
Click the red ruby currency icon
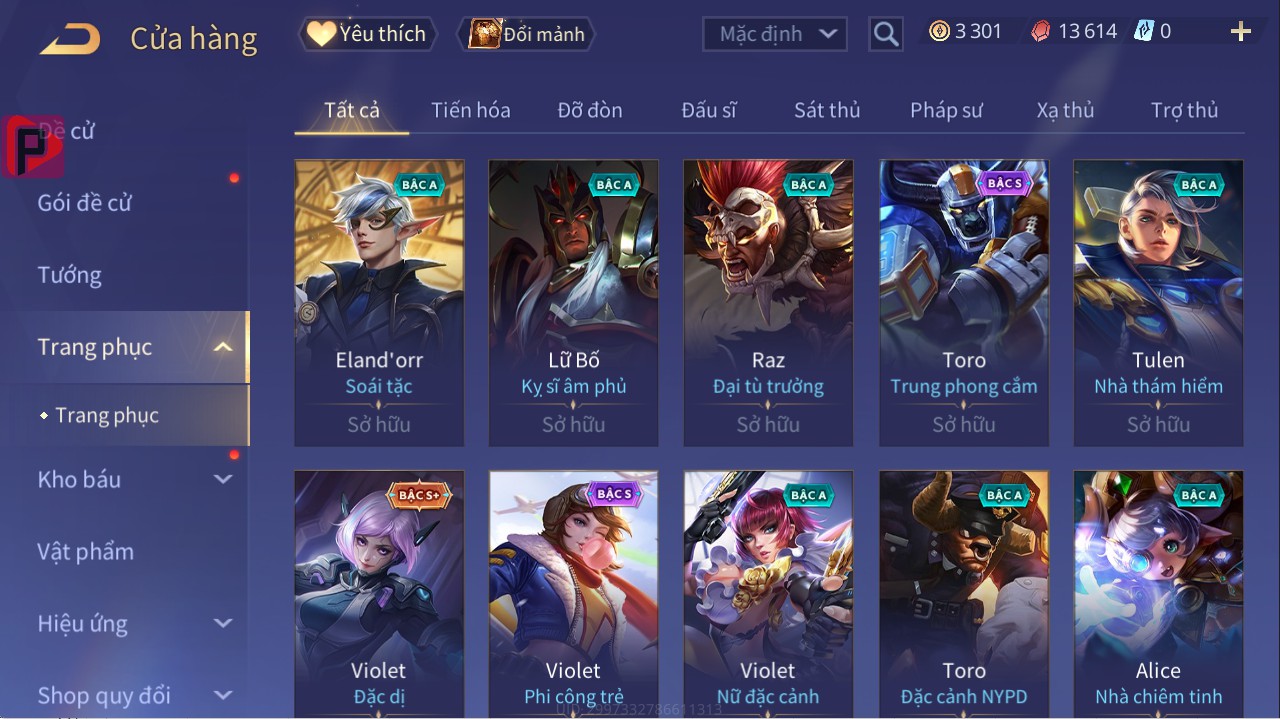tap(1041, 32)
